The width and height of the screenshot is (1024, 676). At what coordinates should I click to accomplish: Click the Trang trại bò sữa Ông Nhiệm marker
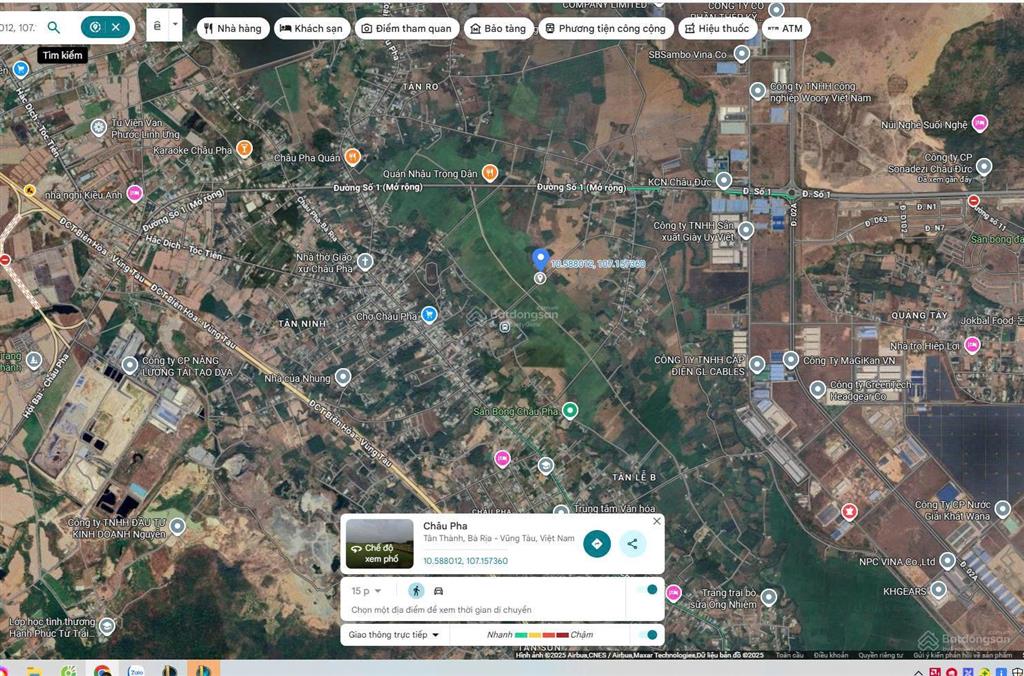coord(769,597)
